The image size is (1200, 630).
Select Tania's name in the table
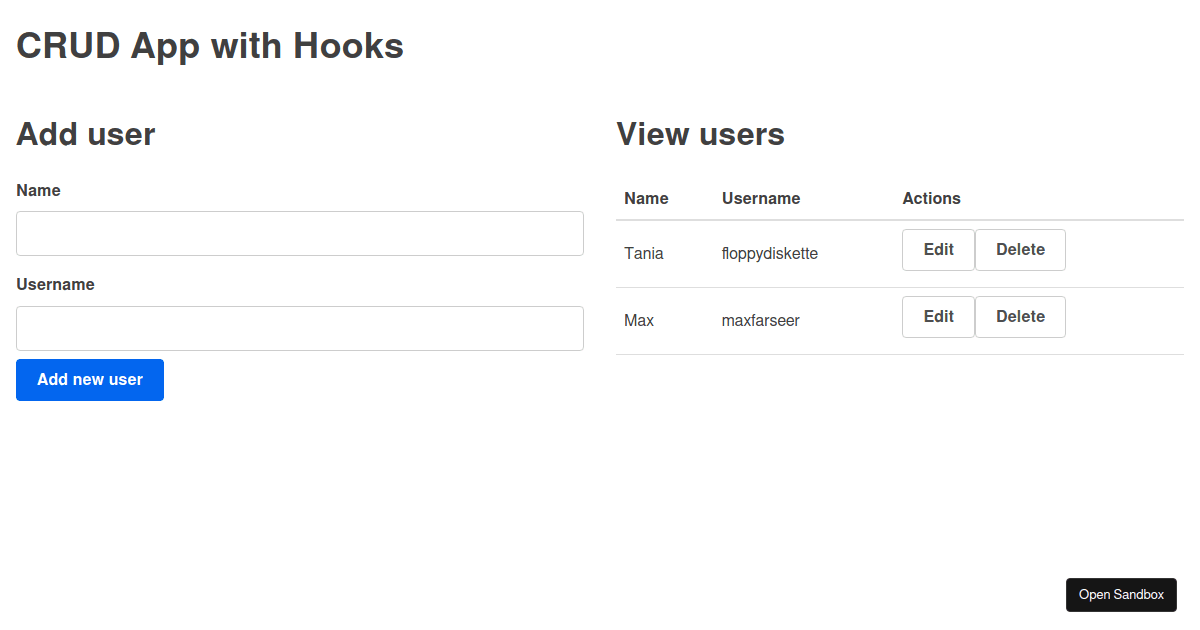643,253
